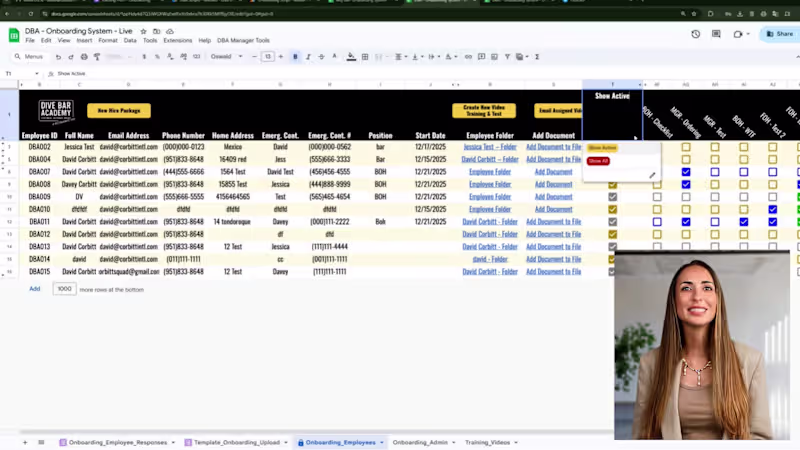This screenshot has height=450, width=800.
Task: Select the Paint format tool
Action: click(x=97, y=57)
